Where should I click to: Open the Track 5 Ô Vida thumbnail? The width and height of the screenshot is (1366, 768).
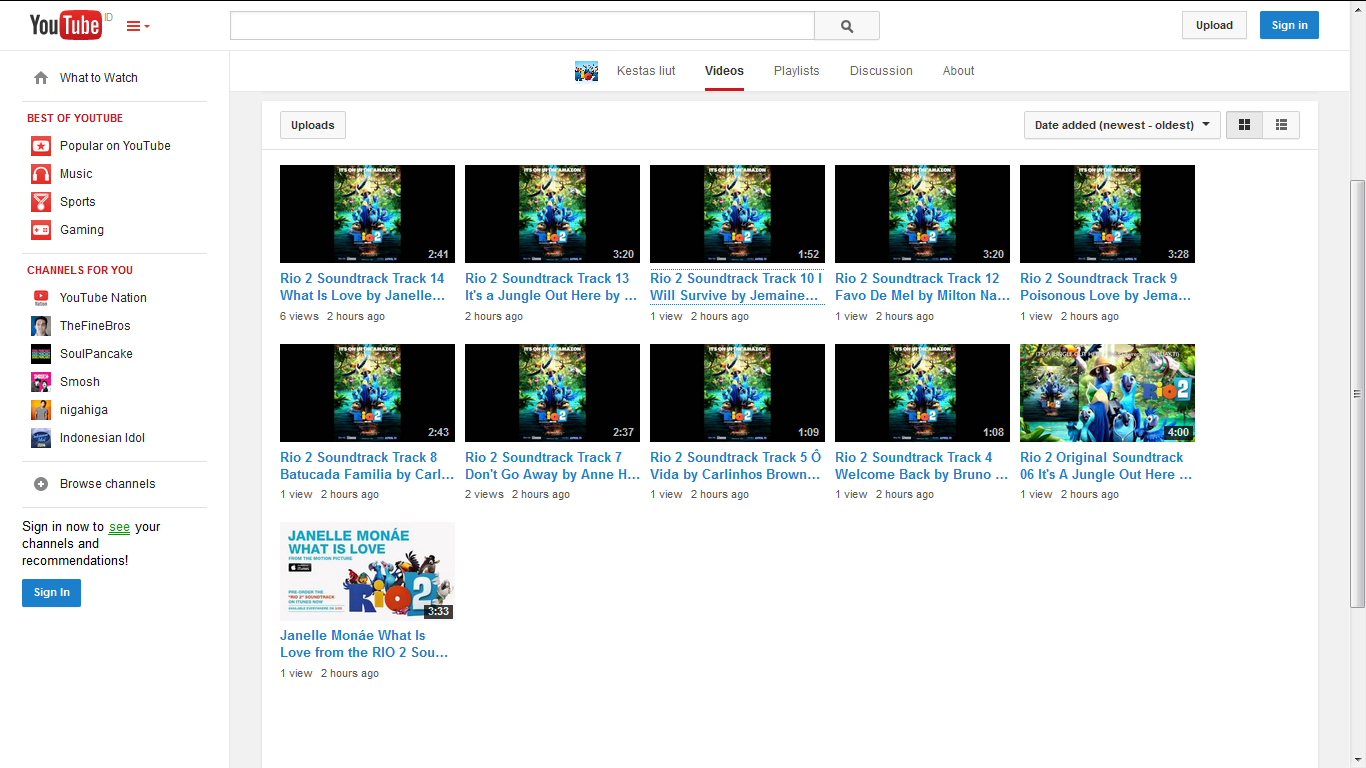(737, 393)
